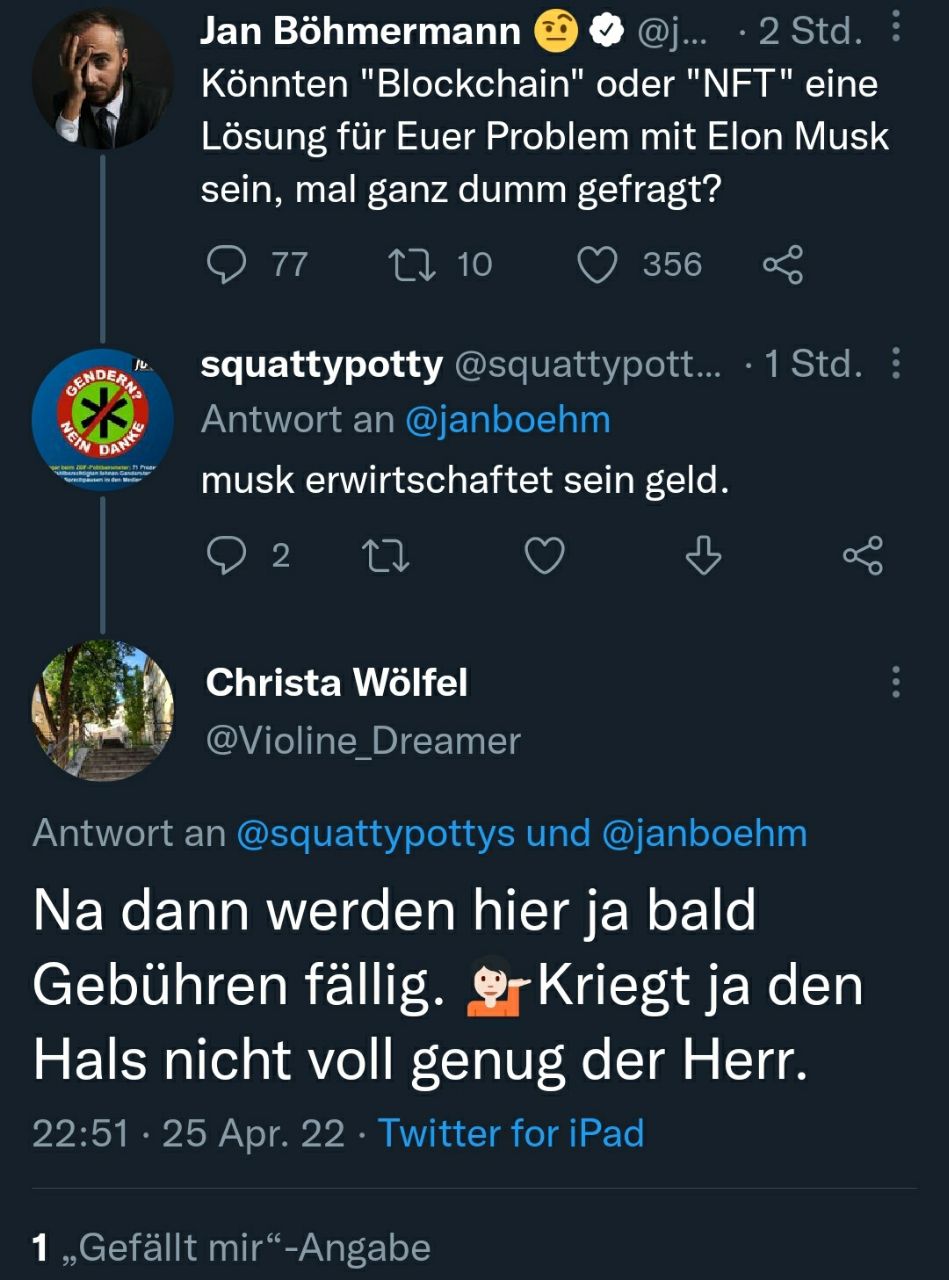Open Christa Wölfel's profile name

[x=336, y=683]
